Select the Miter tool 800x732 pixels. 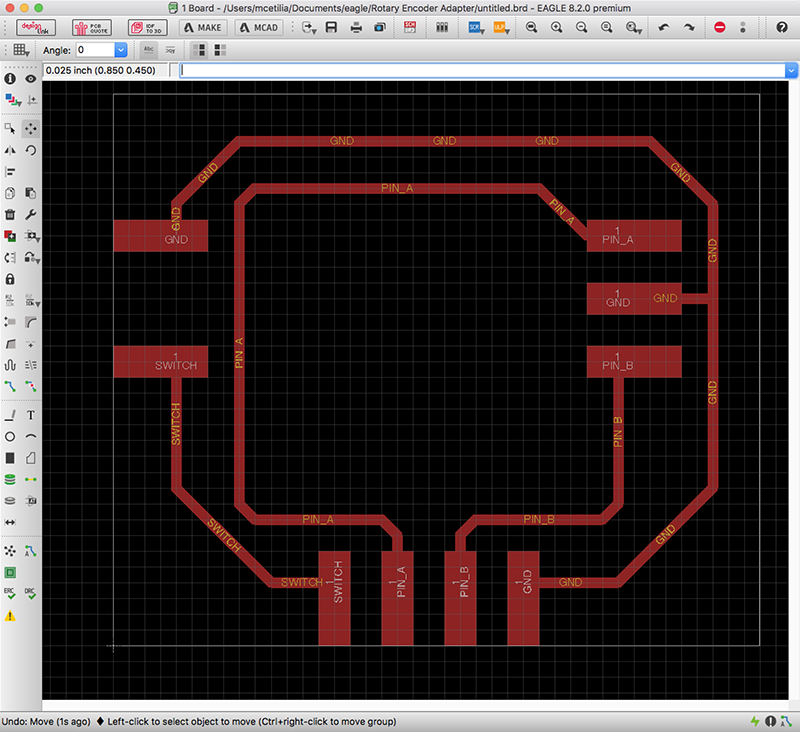coord(31,322)
